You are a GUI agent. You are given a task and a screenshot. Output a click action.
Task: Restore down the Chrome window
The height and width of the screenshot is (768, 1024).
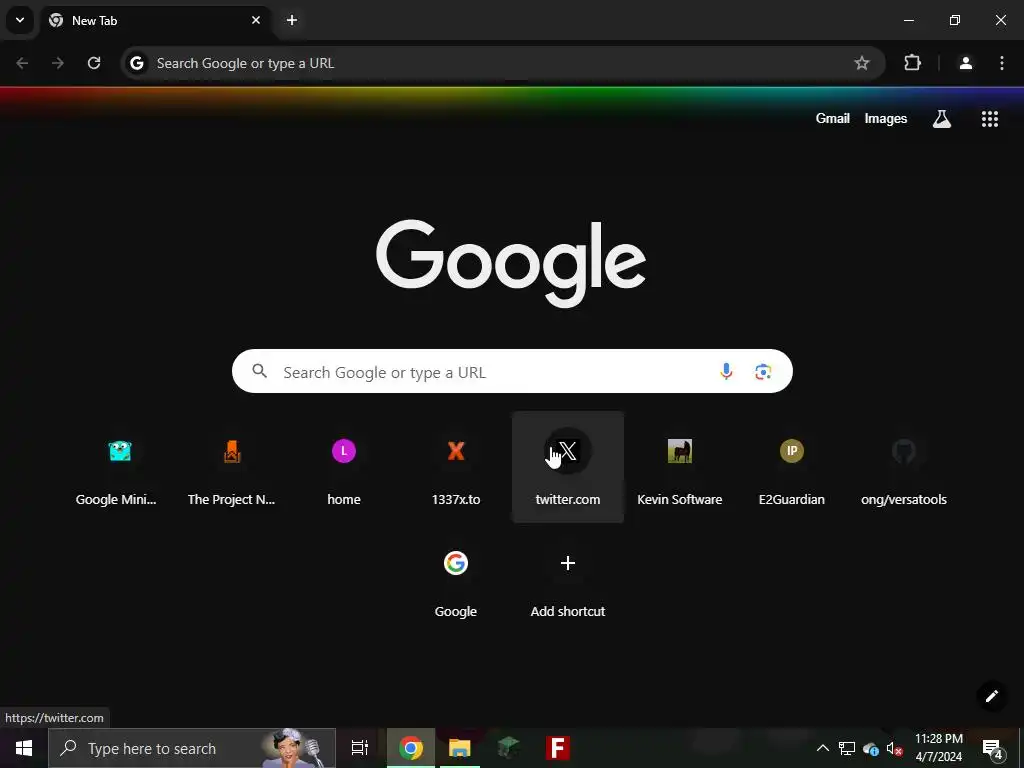pos(955,20)
